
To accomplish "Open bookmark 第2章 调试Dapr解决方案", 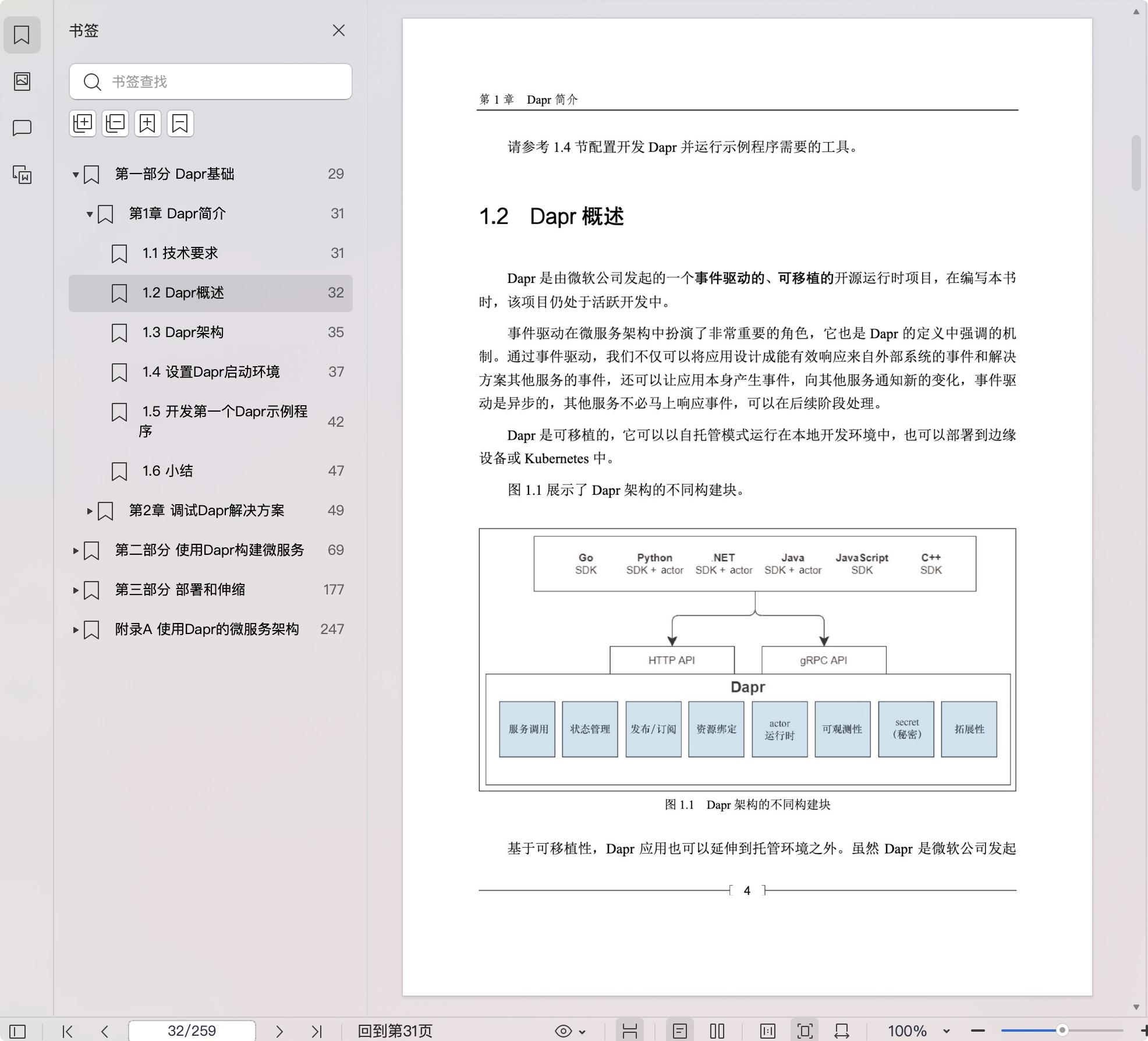I will point(210,511).
